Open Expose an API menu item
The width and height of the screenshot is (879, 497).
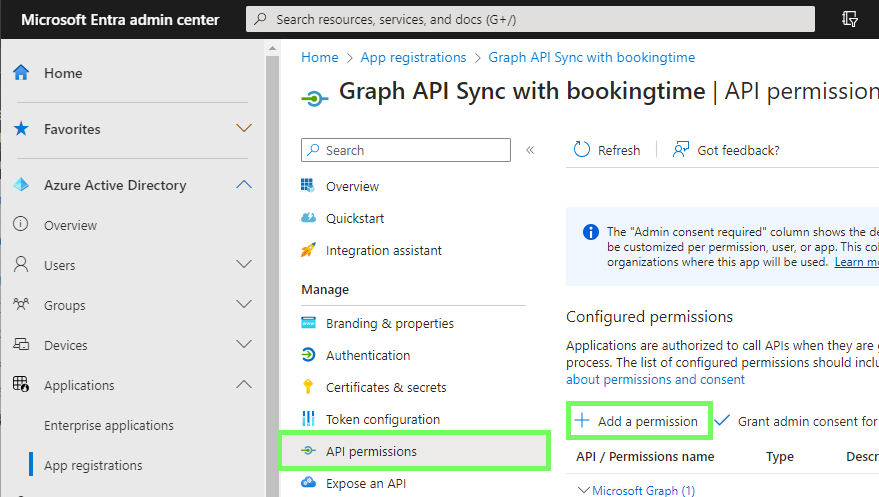pyautogui.click(x=366, y=483)
